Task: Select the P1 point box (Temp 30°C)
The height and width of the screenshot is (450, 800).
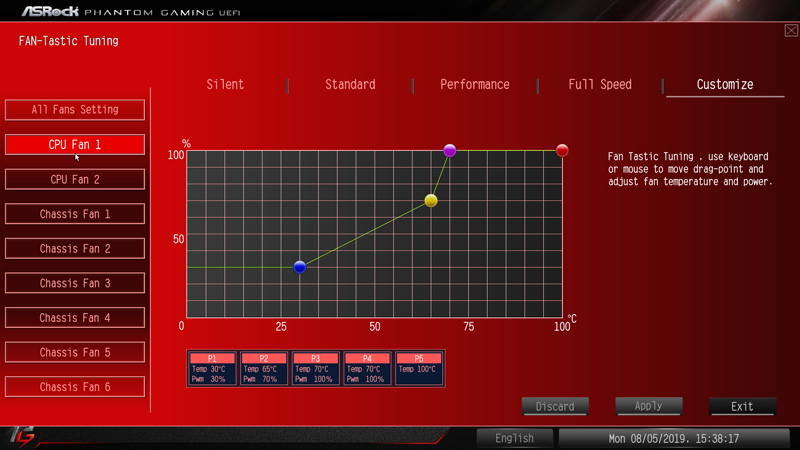Action: click(x=212, y=368)
